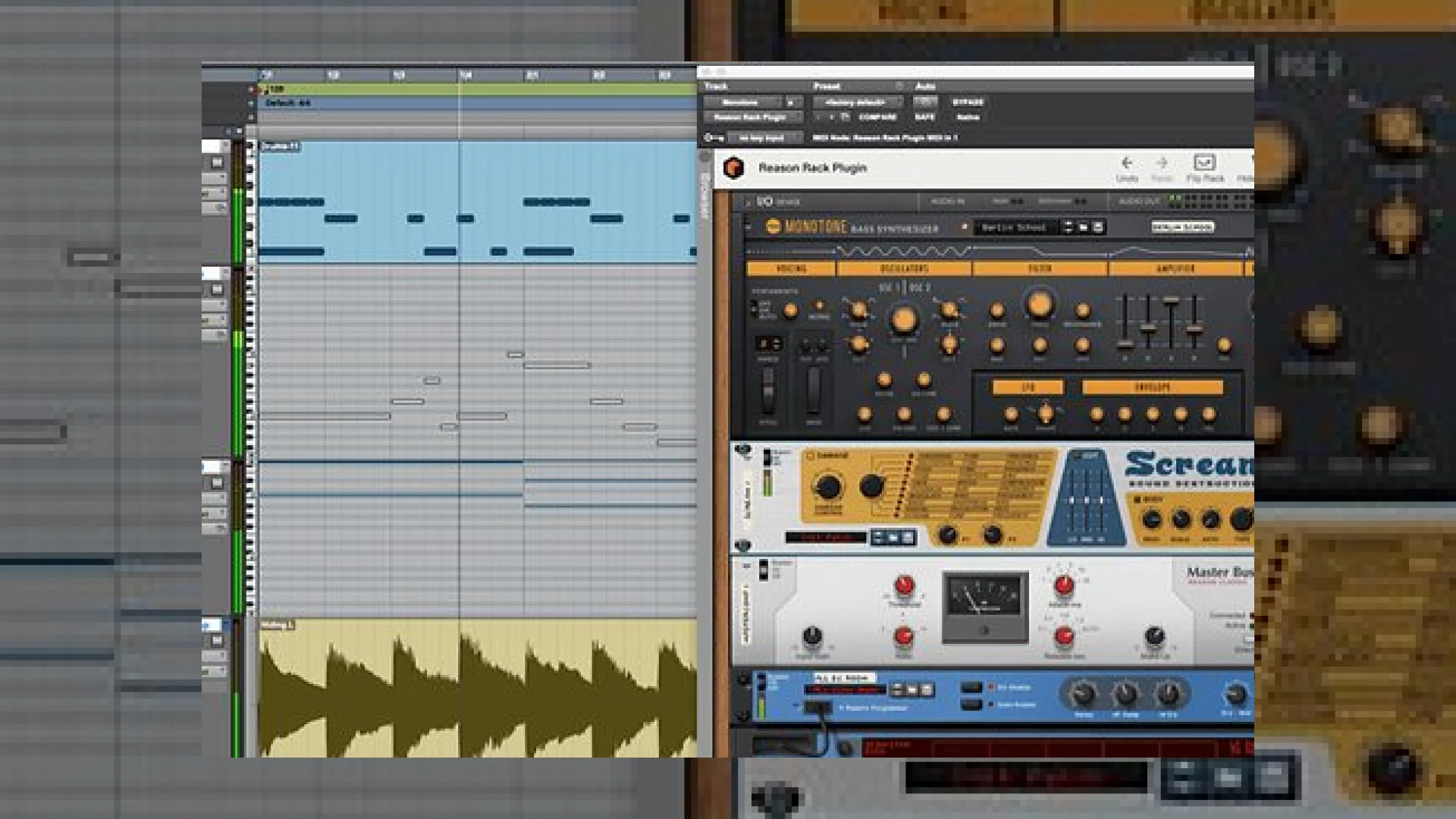Open the Monotone track selector dropdown
The image size is (1456, 819).
(x=742, y=102)
